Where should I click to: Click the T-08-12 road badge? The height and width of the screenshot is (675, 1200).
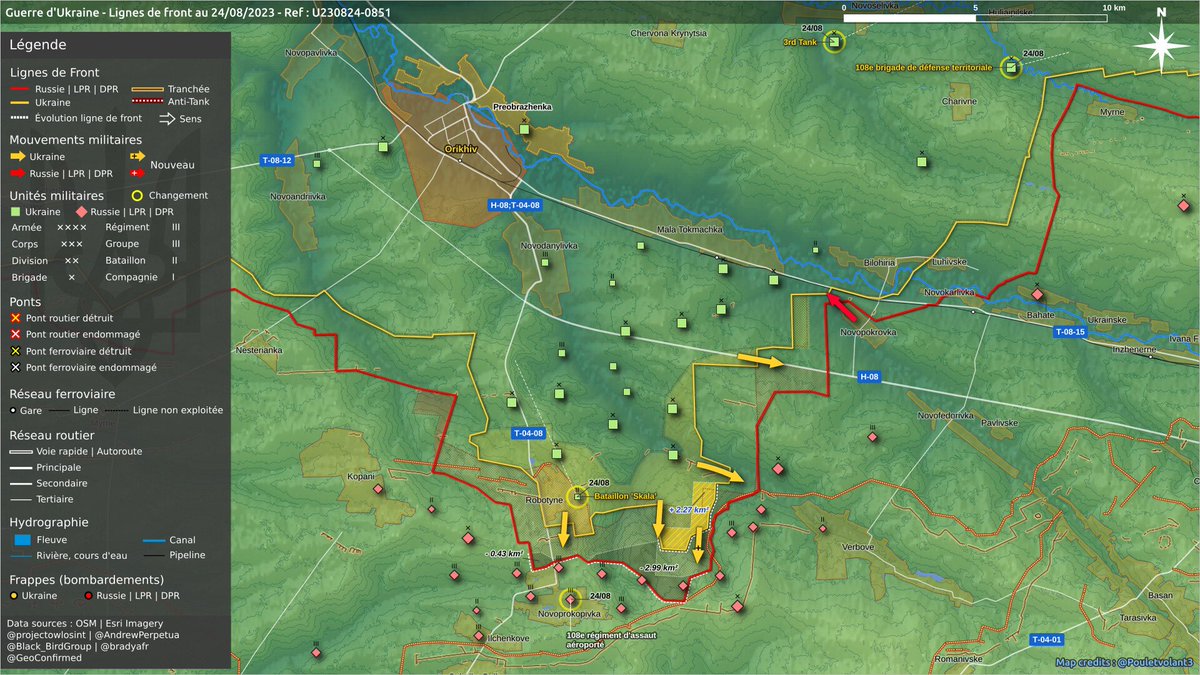[277, 161]
